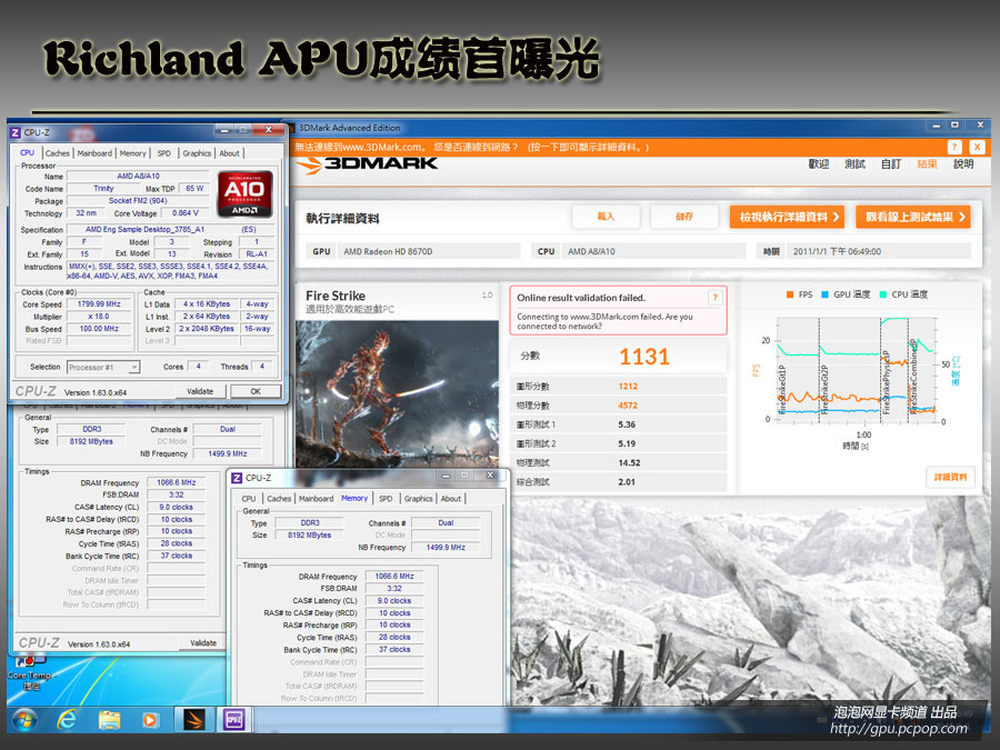Click the 圖形測試 1 value 5.36
The image size is (1000, 750).
point(626,425)
